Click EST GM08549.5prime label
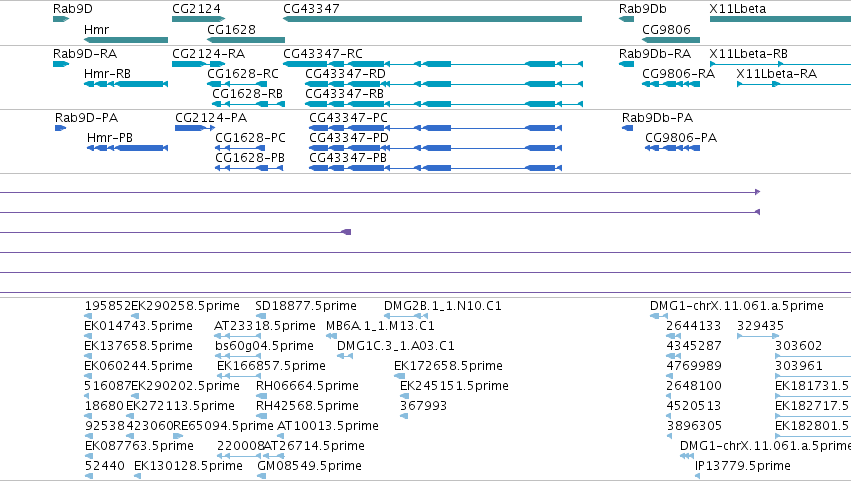851x481 pixels. point(309,466)
